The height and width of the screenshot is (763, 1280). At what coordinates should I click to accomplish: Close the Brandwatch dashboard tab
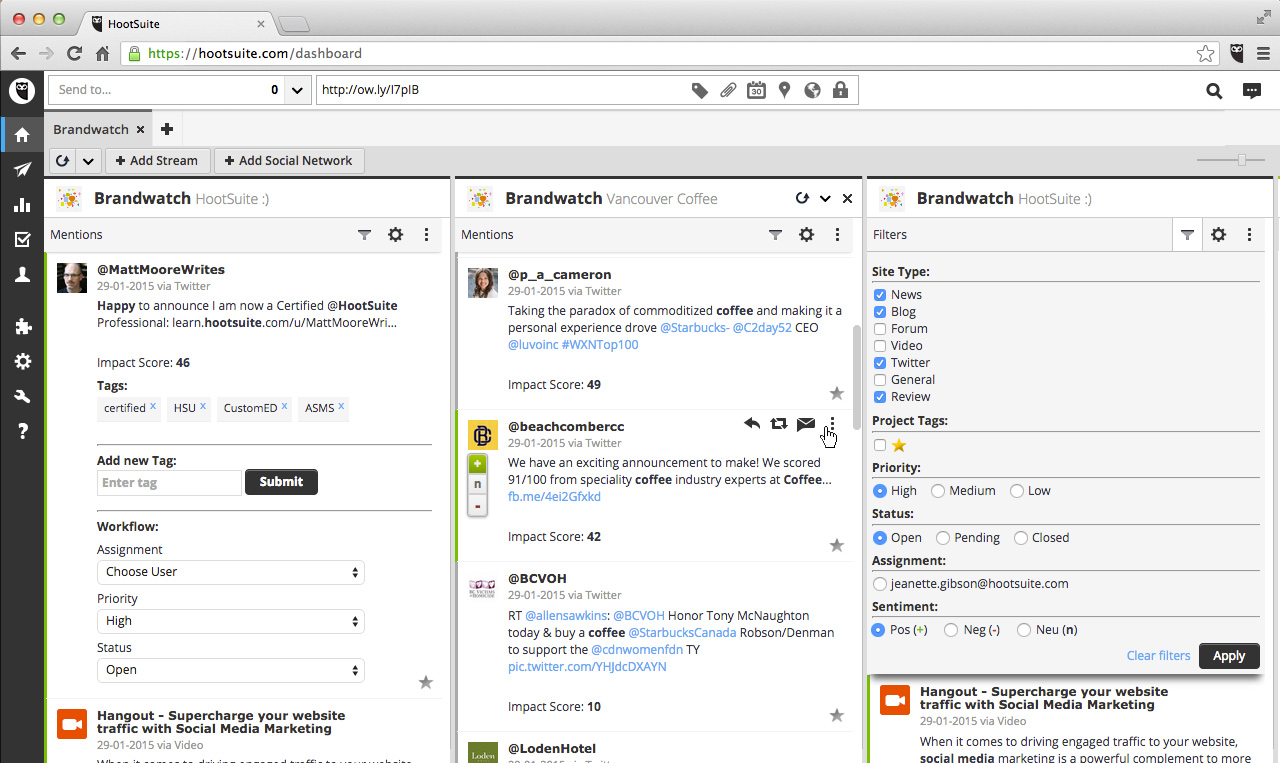coord(141,129)
